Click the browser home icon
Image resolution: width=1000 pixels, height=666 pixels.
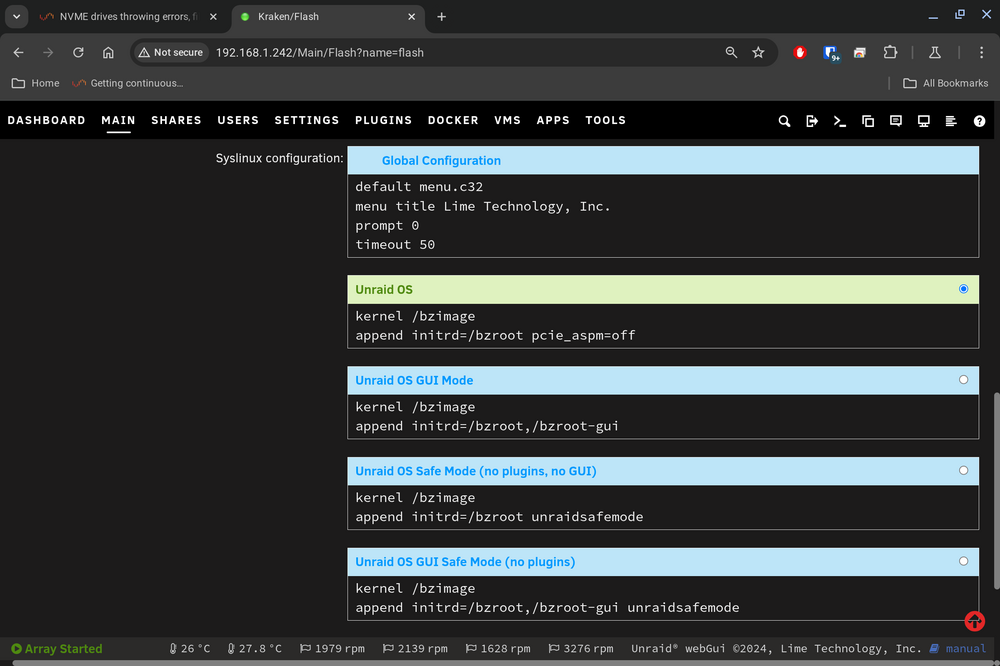[x=108, y=52]
